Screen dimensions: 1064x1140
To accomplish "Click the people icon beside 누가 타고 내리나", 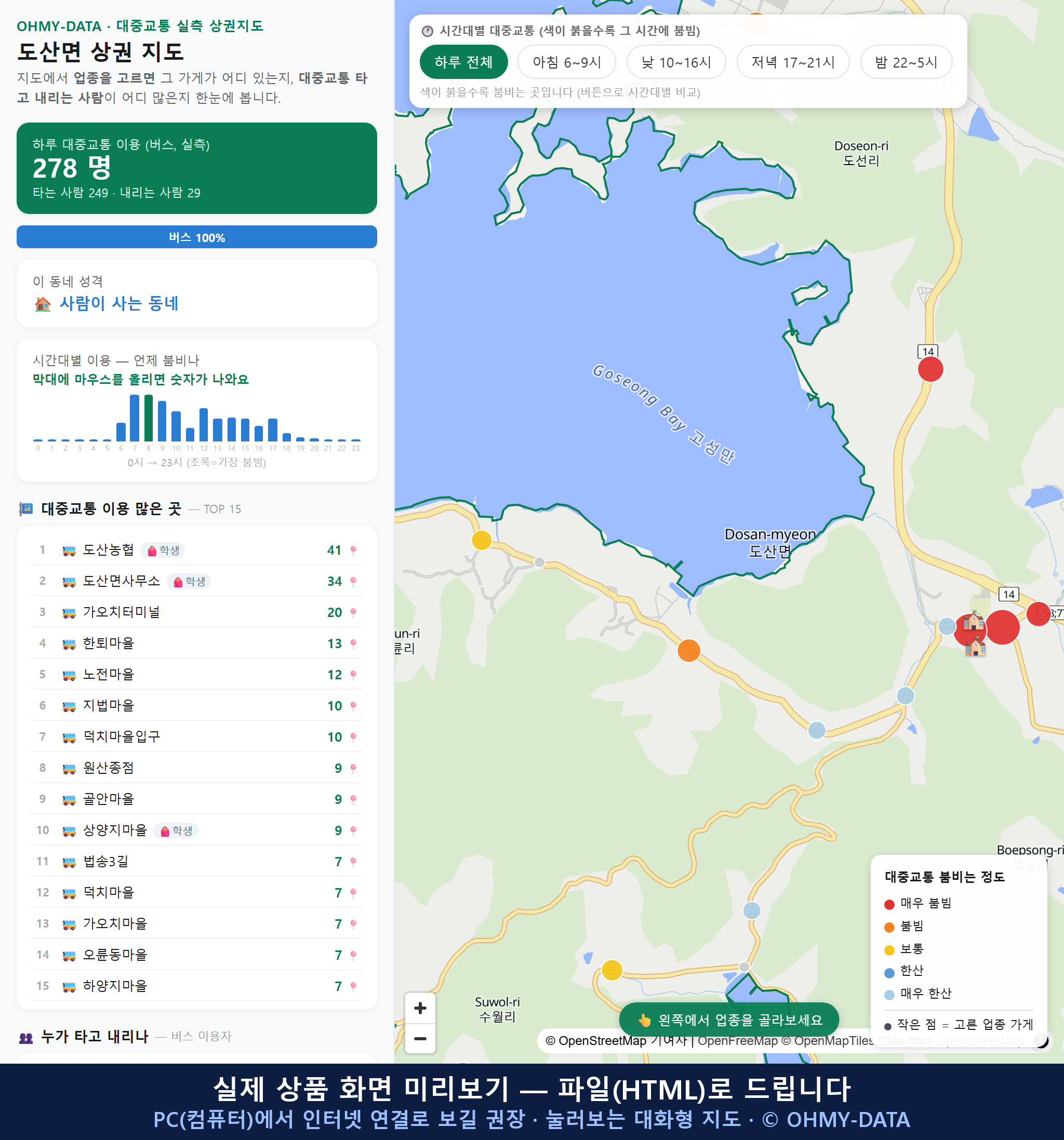I will [26, 1037].
